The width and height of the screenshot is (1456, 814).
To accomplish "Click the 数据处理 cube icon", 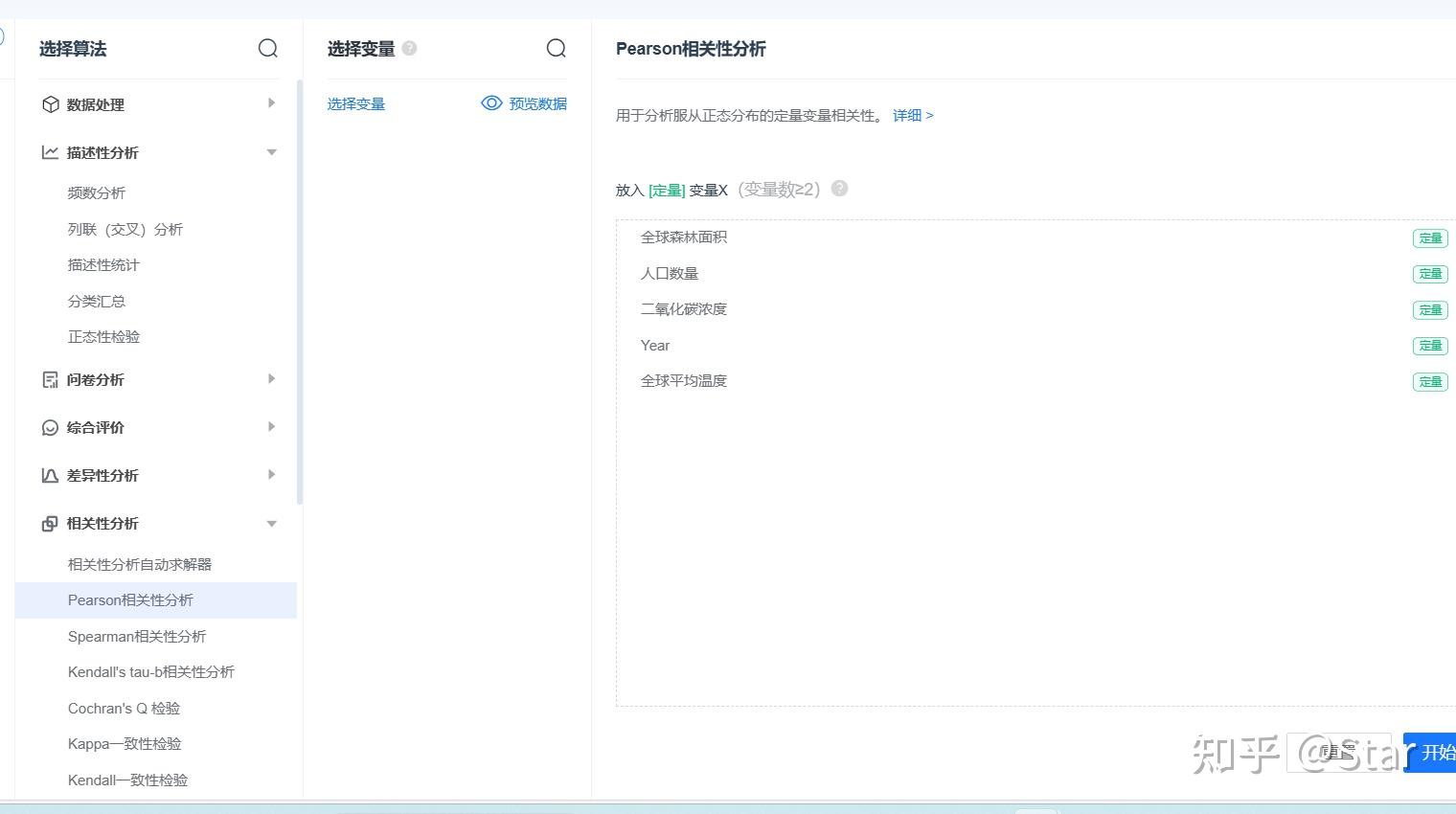I will 51,104.
